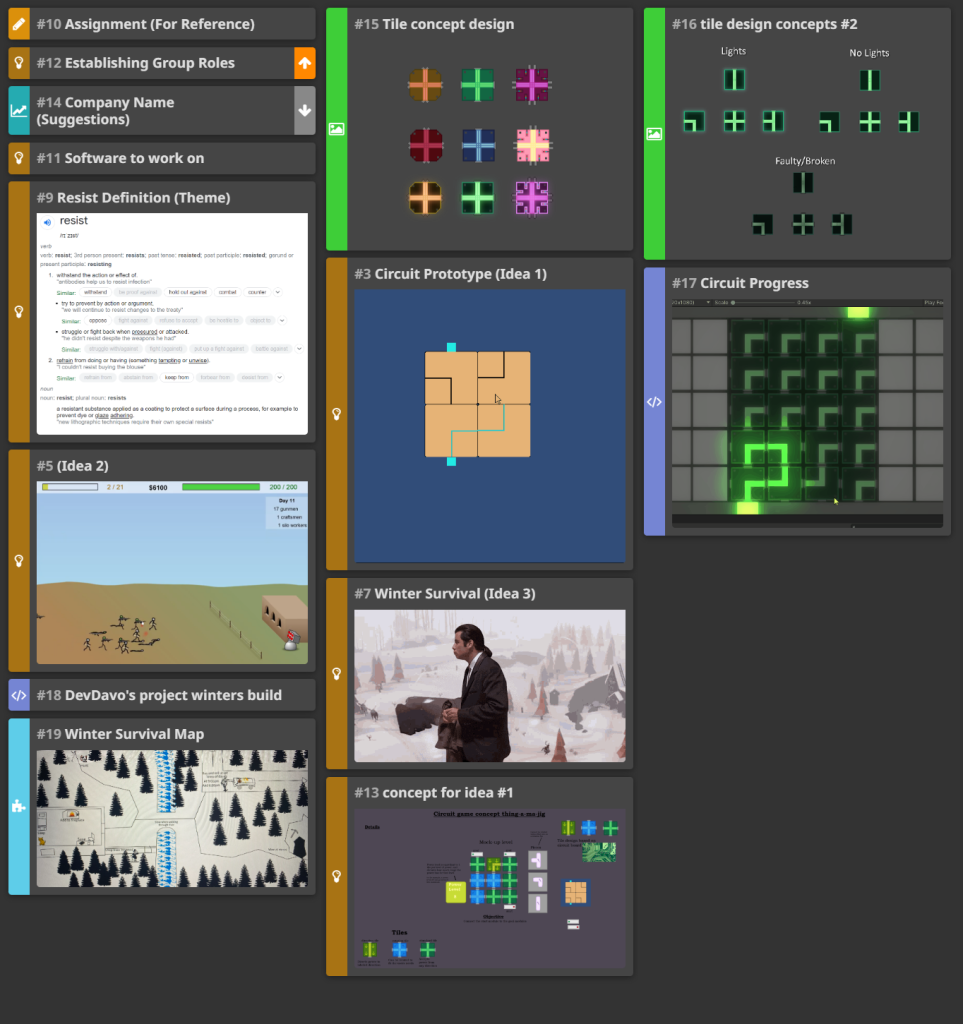The image size is (963, 1024).
Task: Open Winter Survival Map drawing thumbnail
Action: click(172, 818)
